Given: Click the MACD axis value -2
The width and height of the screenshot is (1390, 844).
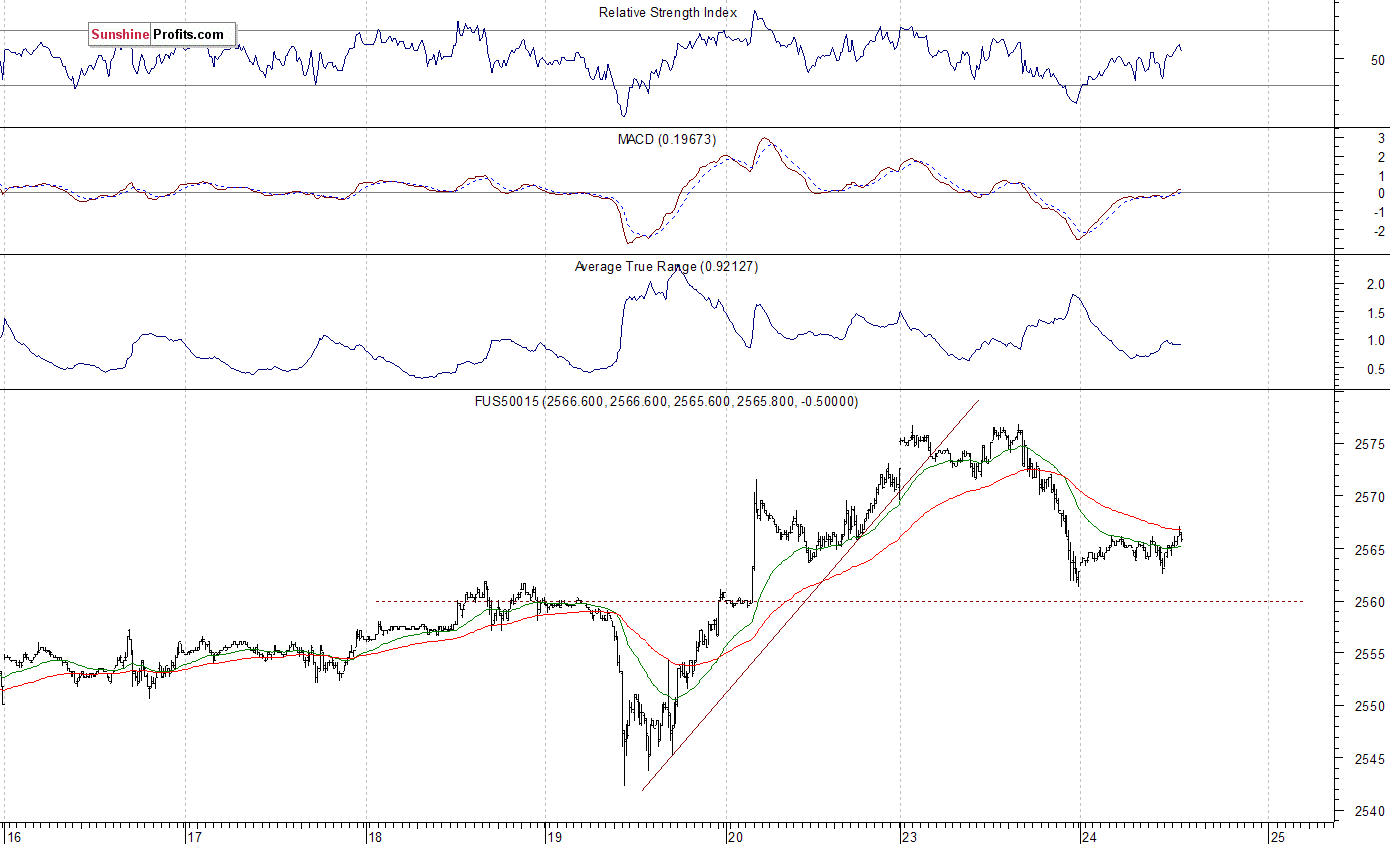Looking at the screenshot, I should coord(1378,231).
